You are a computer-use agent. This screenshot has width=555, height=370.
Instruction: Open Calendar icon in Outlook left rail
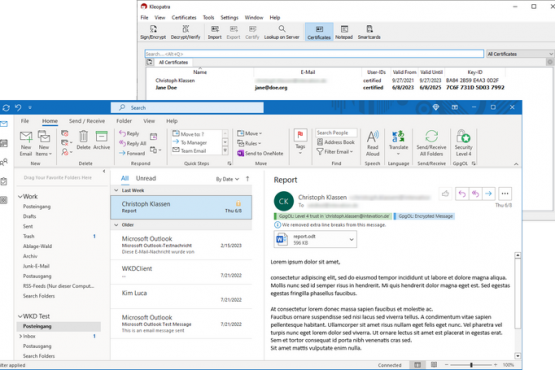(x=4, y=143)
